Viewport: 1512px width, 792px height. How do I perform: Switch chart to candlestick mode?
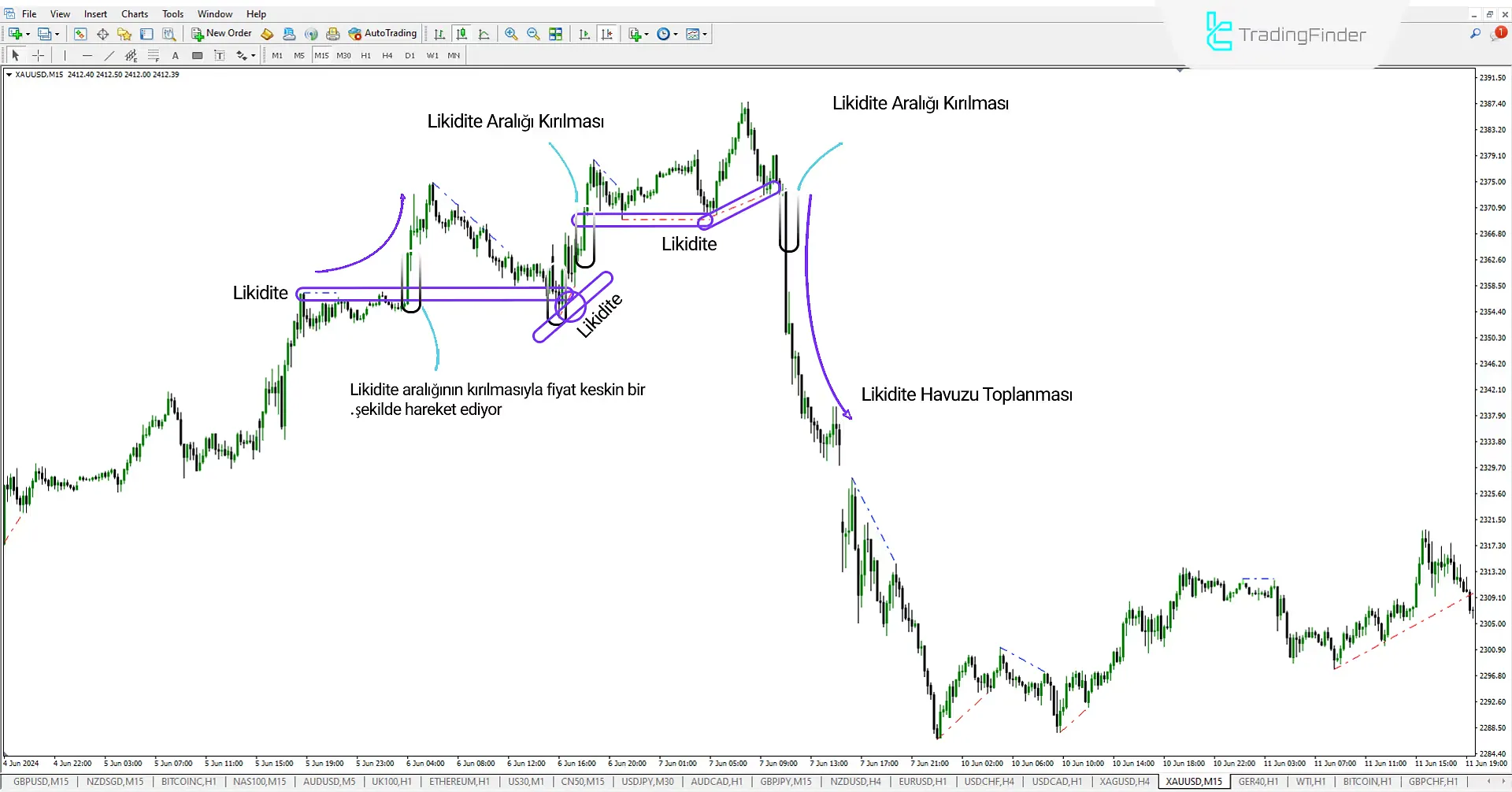click(x=461, y=33)
